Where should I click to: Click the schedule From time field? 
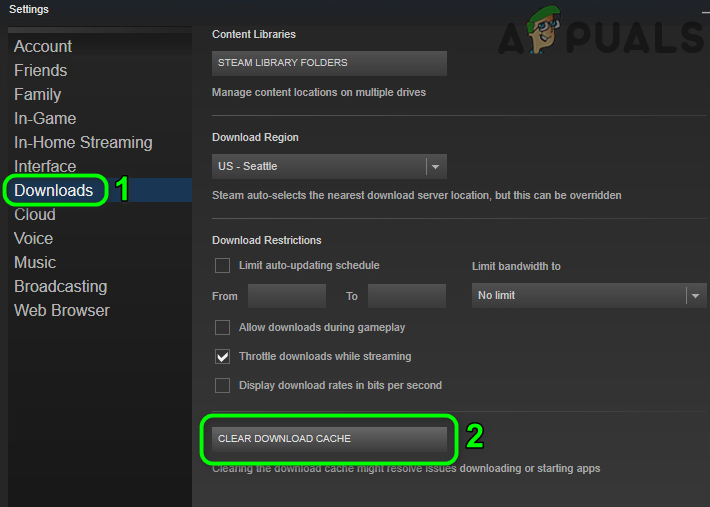pos(287,296)
